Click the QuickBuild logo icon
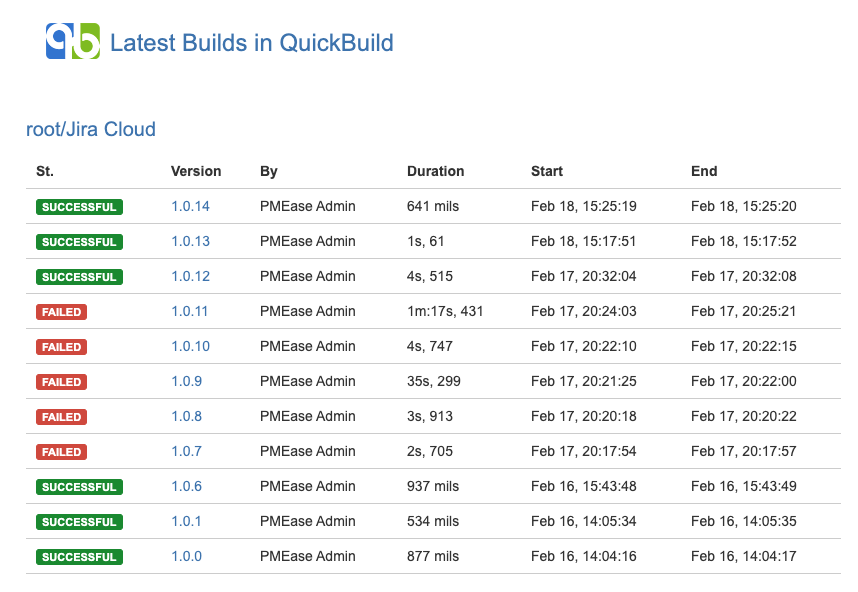 point(73,41)
